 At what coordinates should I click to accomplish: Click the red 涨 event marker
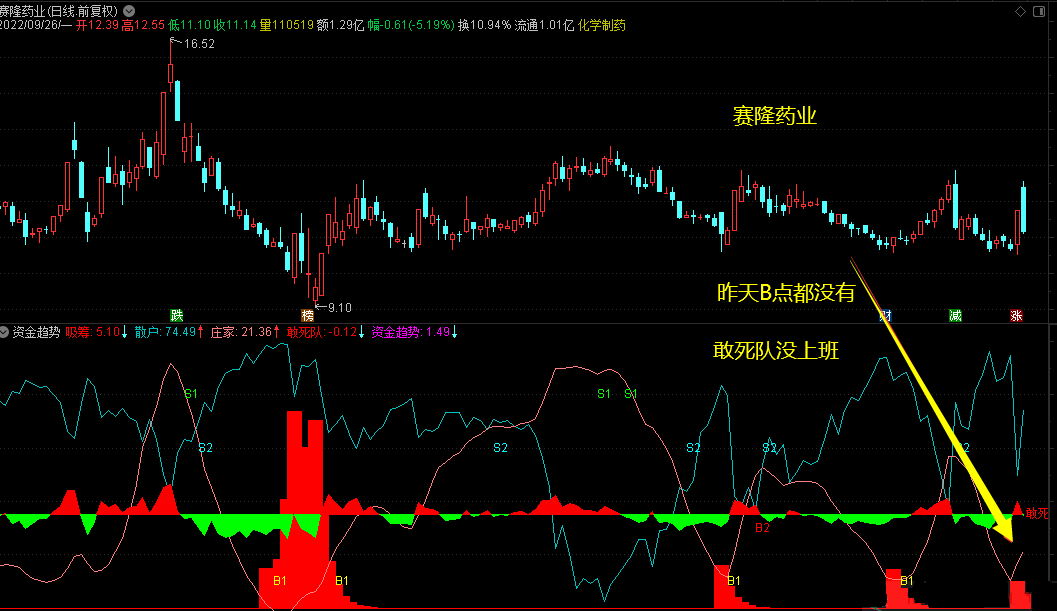(1016, 315)
